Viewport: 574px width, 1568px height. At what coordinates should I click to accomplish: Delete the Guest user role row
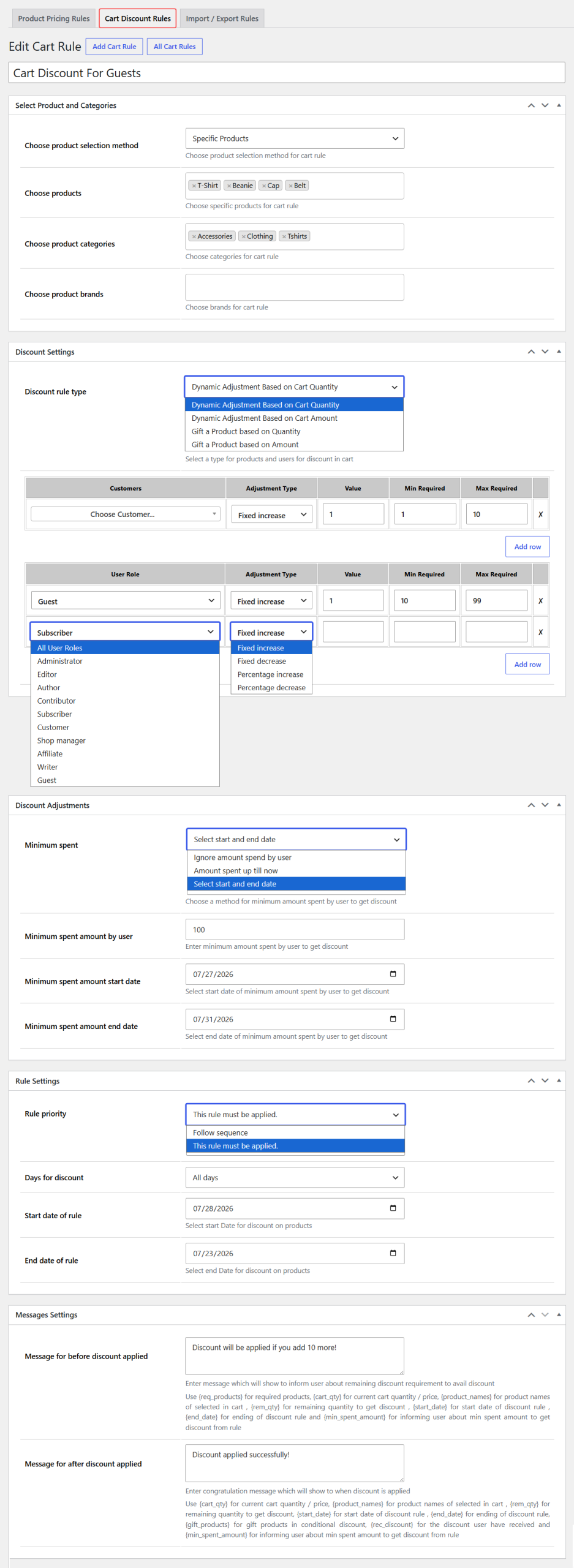[x=540, y=601]
